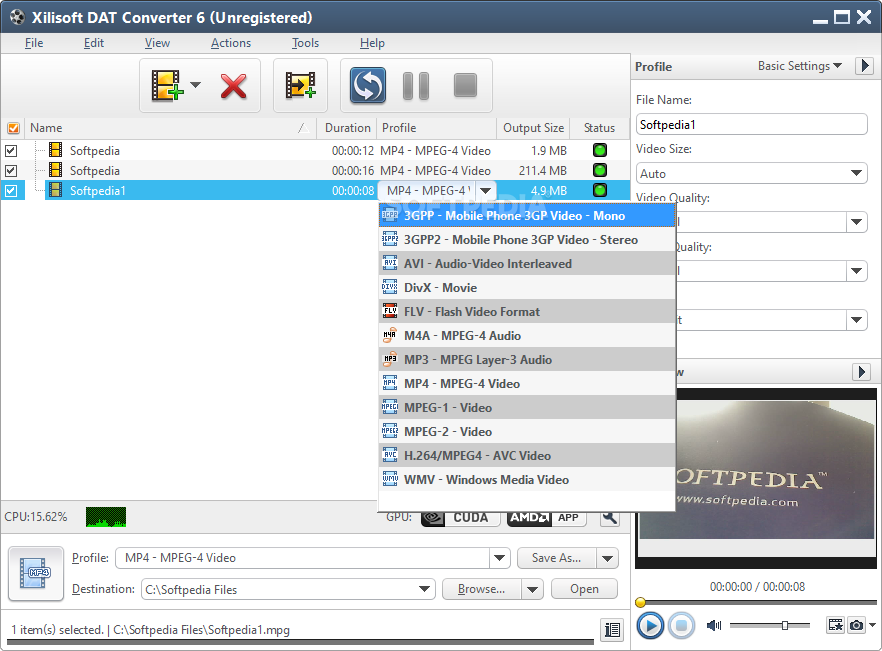The image size is (882, 651).
Task: Collapse the Profile panel arrow button
Action: 865,66
